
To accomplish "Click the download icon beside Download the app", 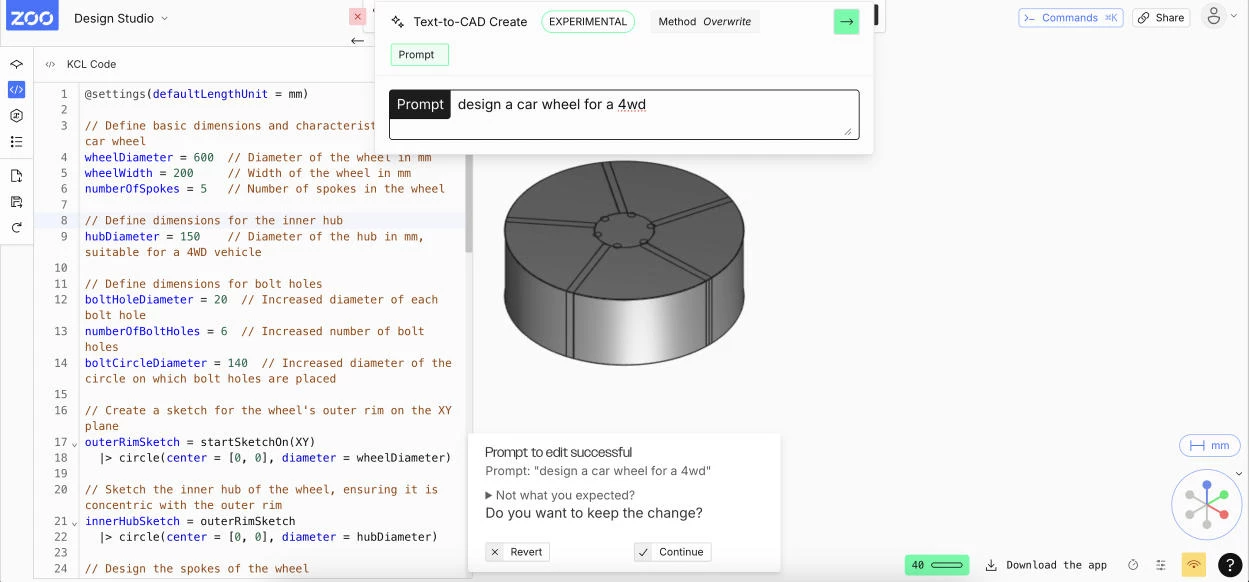I will pos(991,565).
